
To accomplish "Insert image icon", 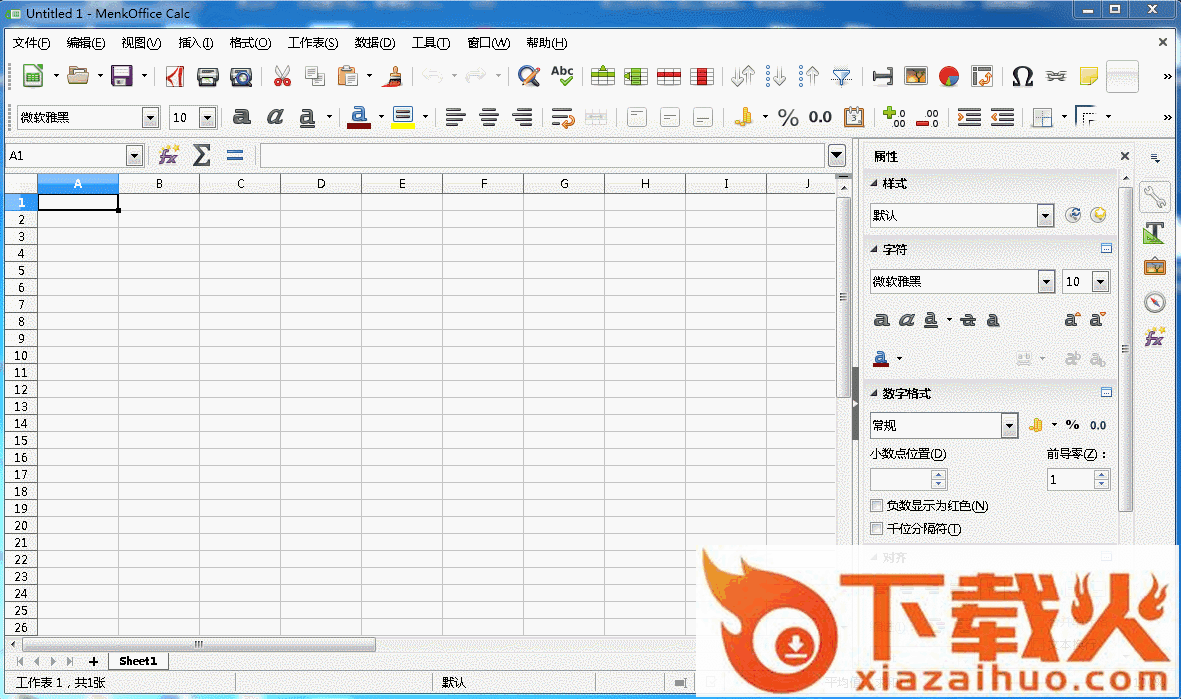I will (916, 75).
